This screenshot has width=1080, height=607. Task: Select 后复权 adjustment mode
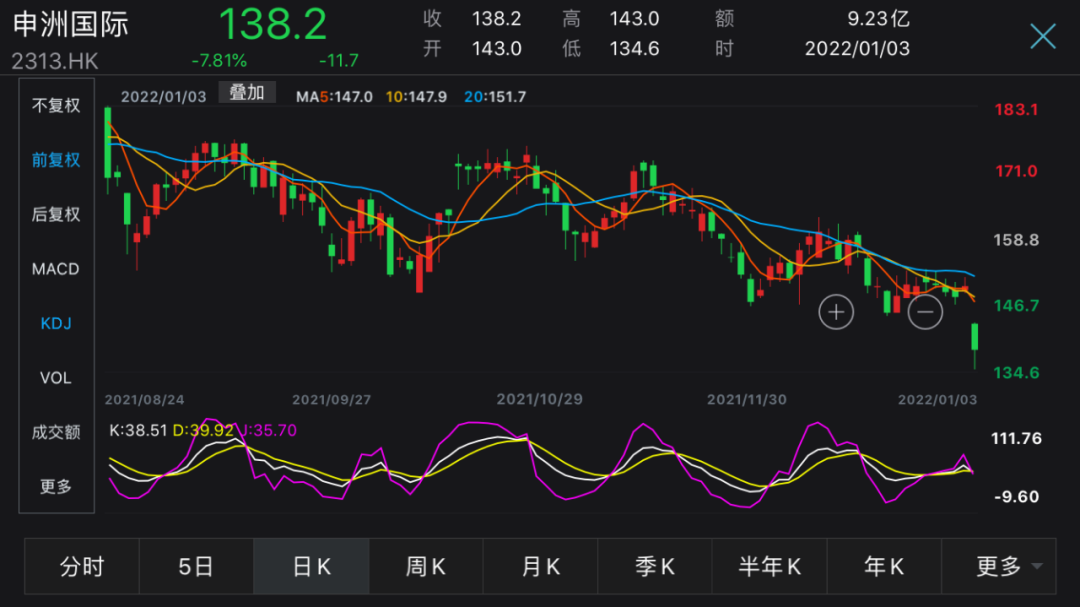(x=56, y=214)
